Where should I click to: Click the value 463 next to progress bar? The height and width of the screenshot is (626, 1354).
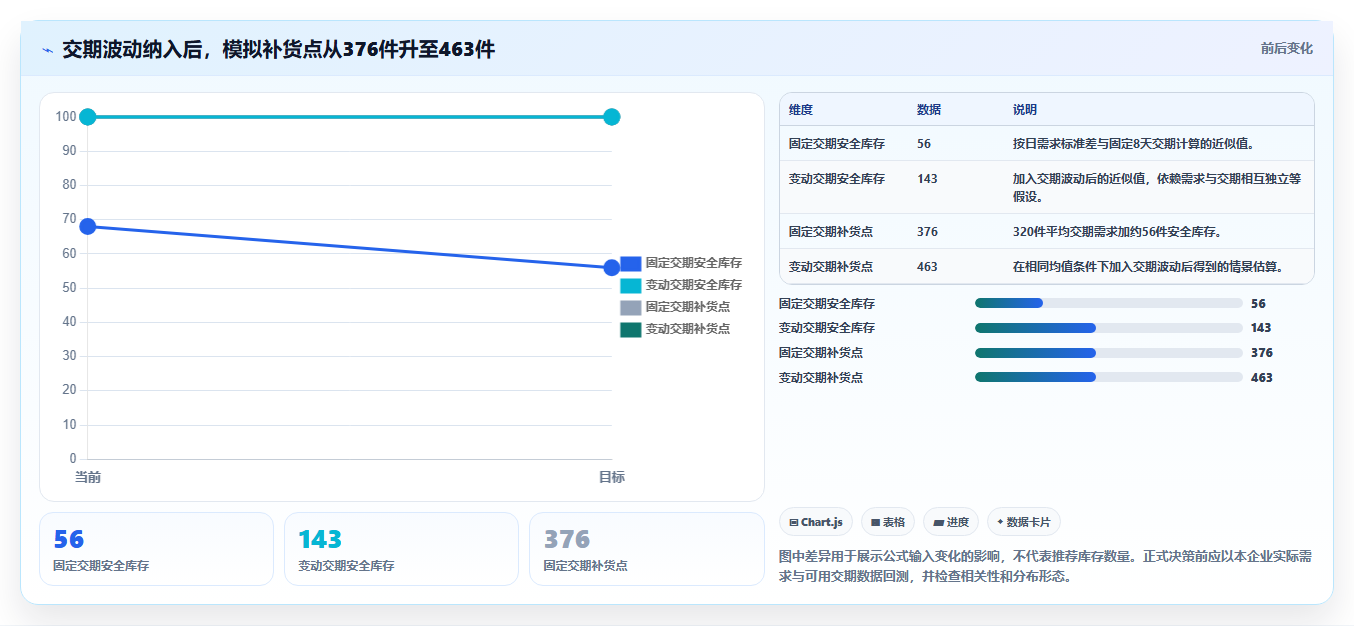pyautogui.click(x=1261, y=378)
